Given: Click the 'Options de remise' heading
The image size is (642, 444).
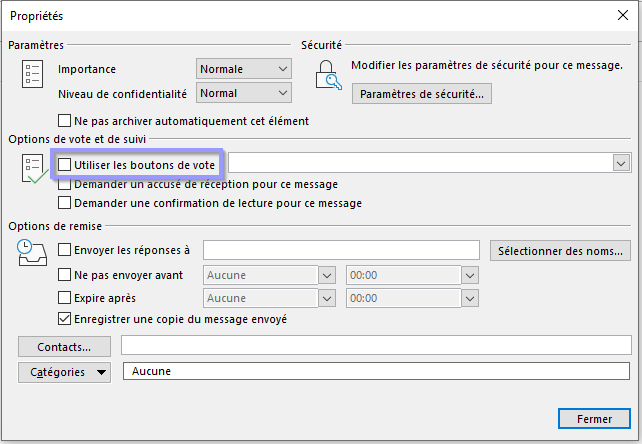Looking at the screenshot, I should point(55,226).
